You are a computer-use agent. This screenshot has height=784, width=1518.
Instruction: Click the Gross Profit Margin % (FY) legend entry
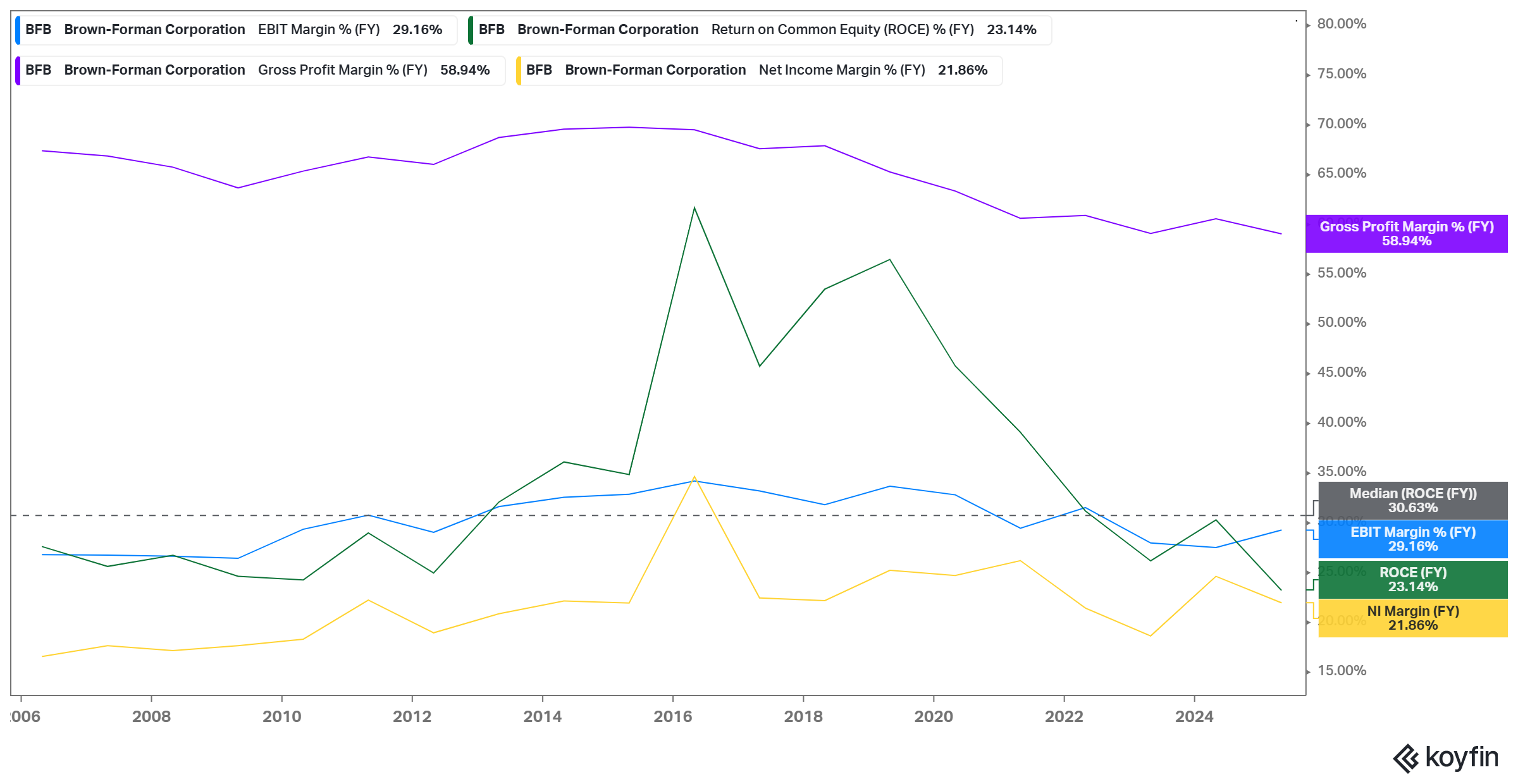point(260,70)
